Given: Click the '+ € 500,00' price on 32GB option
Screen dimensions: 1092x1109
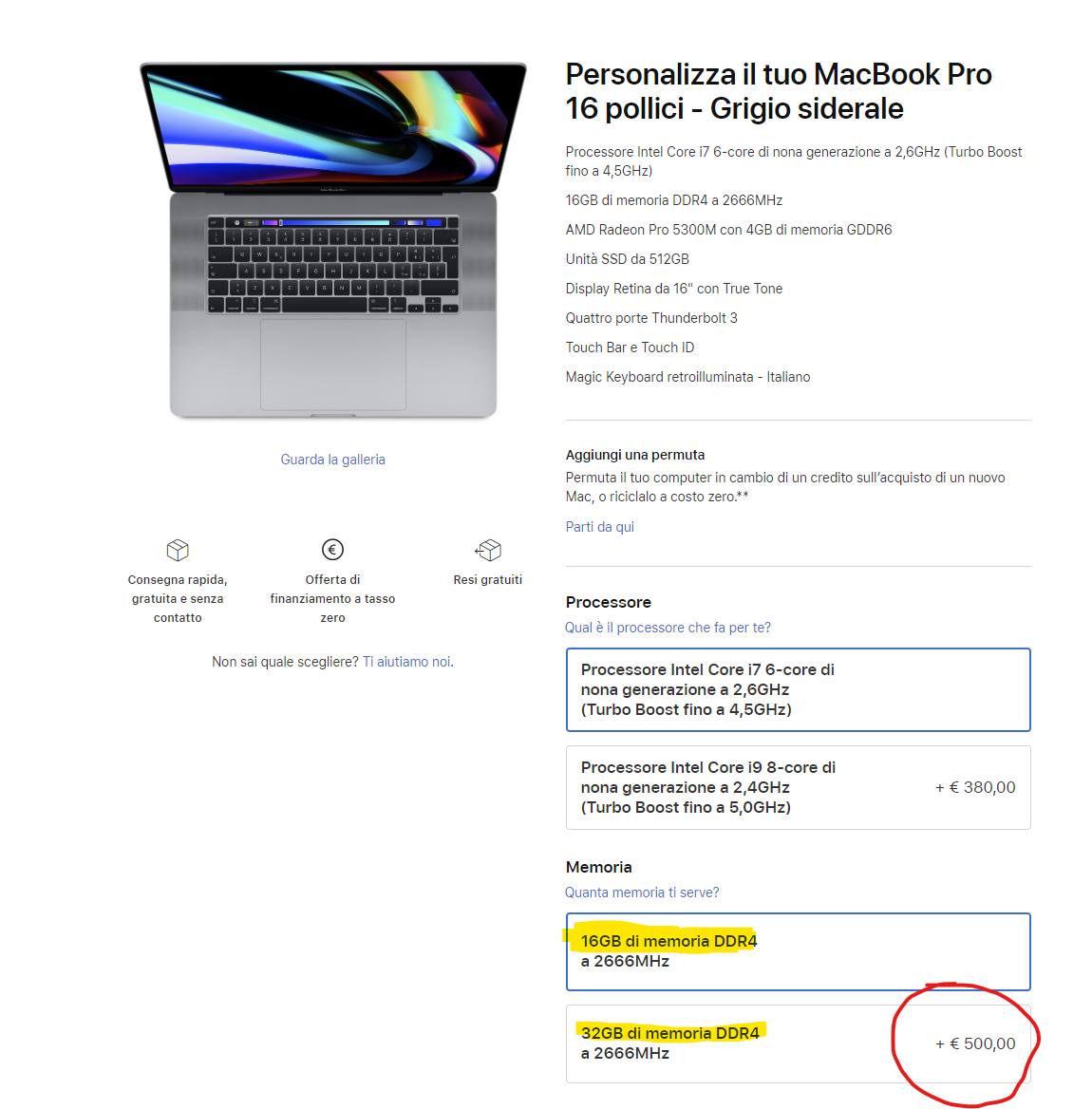Looking at the screenshot, I should pos(975,1043).
